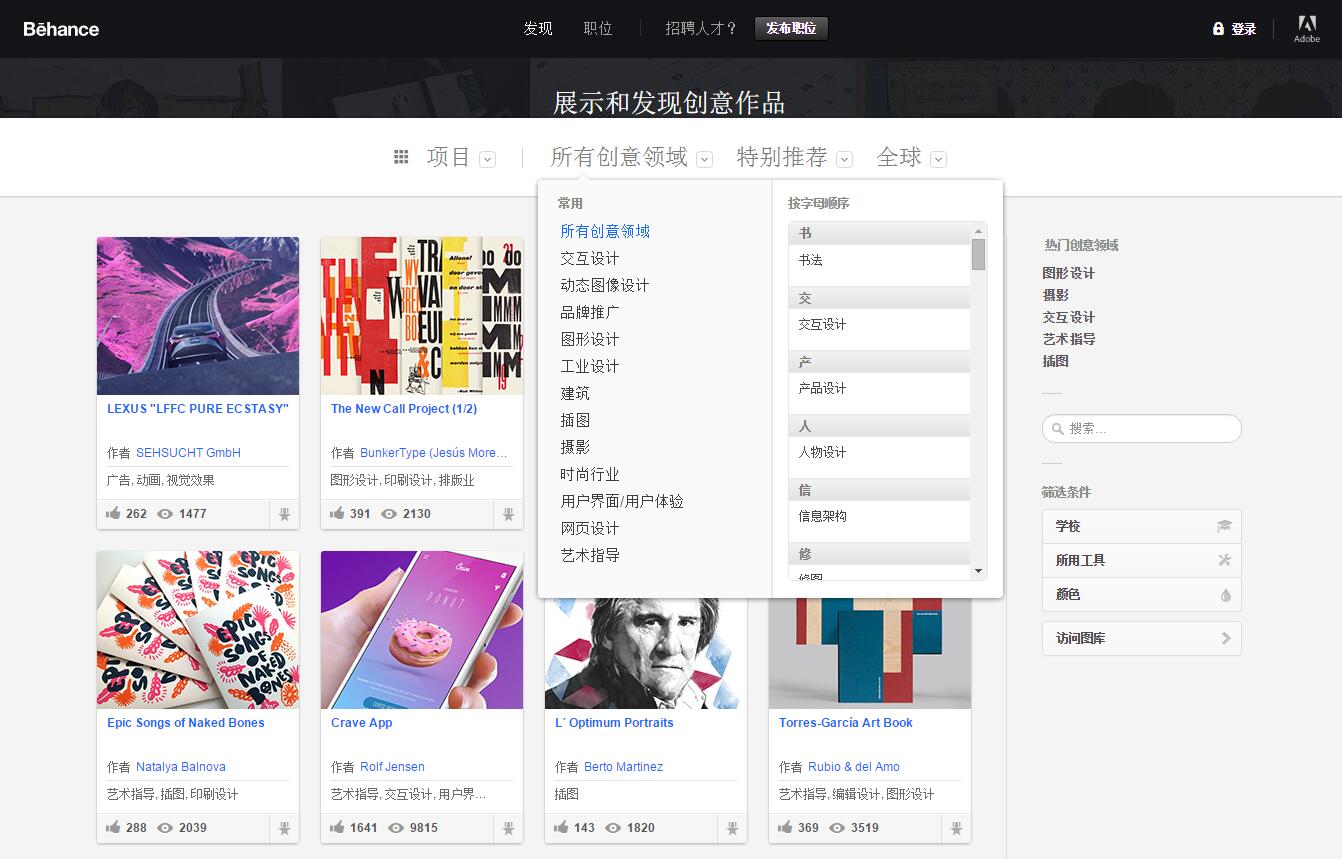Click the grid view icon beside 项目
Image resolution: width=1342 pixels, height=859 pixels.
click(400, 157)
